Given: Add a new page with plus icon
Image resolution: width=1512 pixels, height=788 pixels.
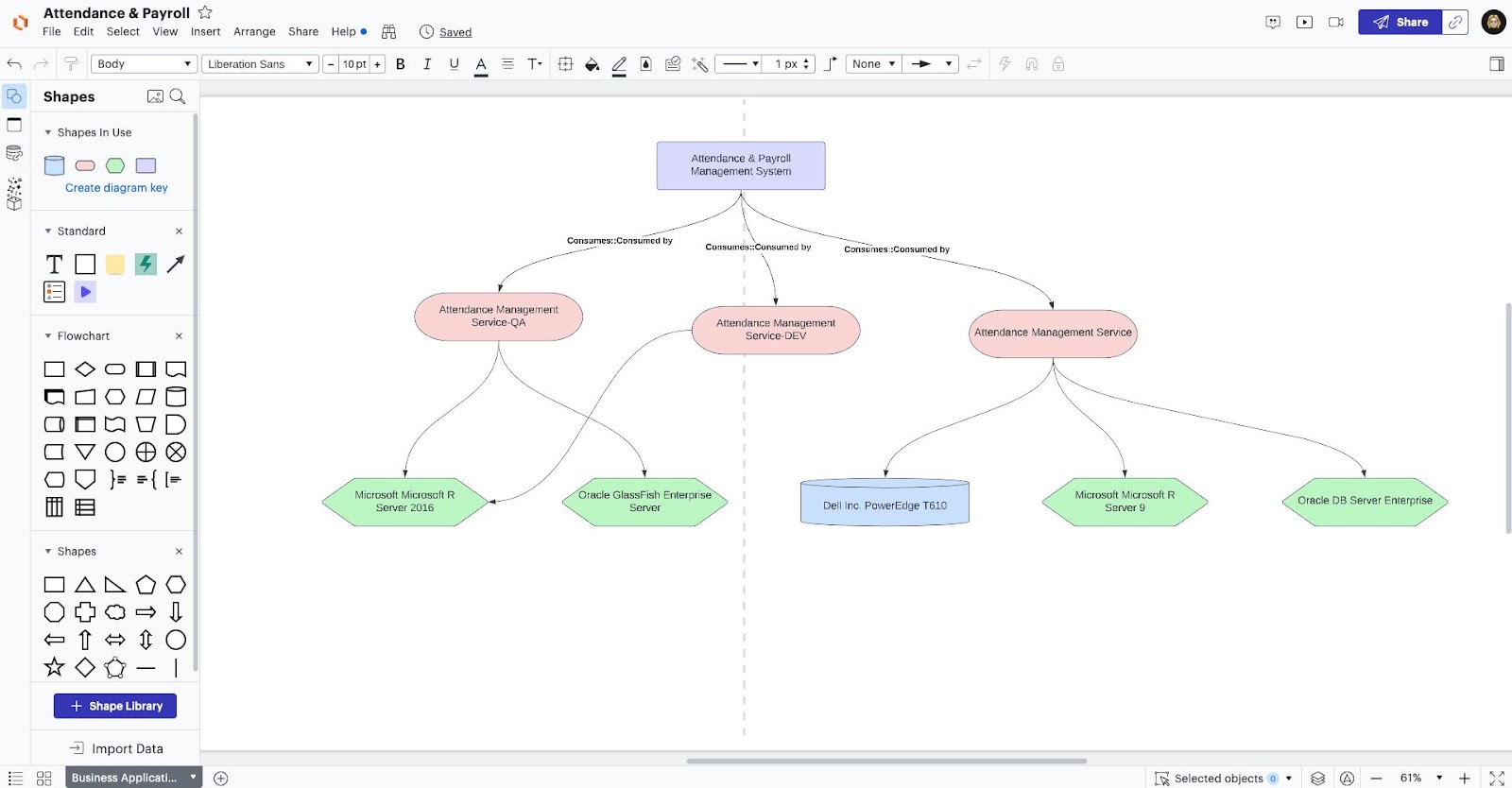Looking at the screenshot, I should click(221, 779).
